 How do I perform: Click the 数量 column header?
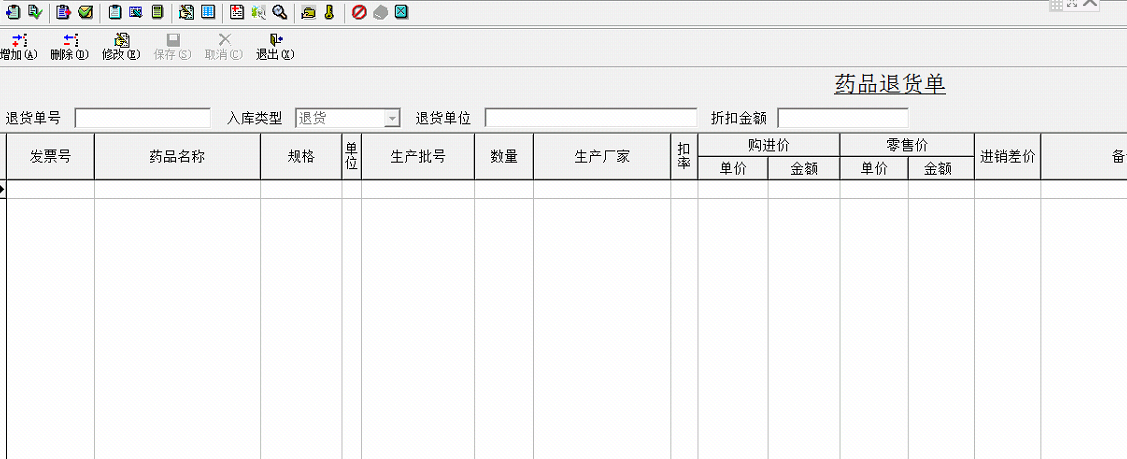click(x=504, y=157)
